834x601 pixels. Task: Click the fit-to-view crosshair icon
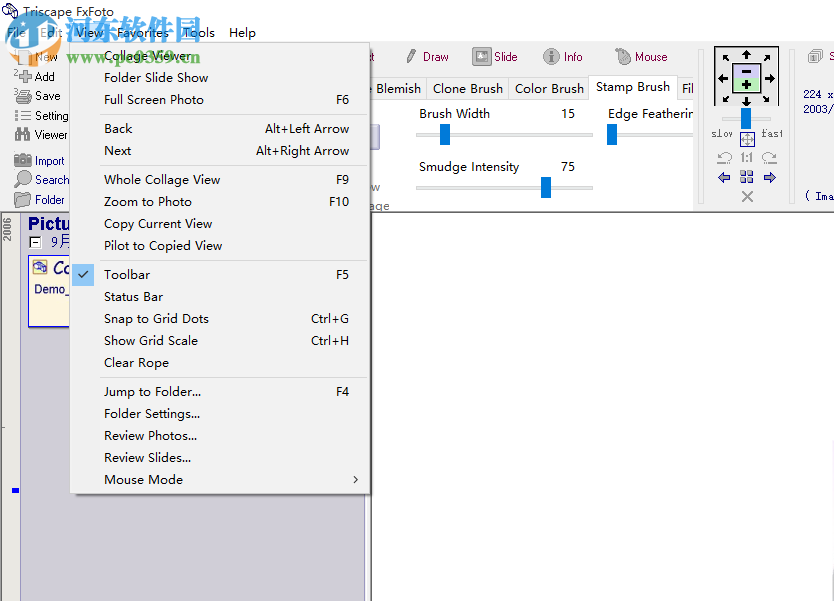747,139
